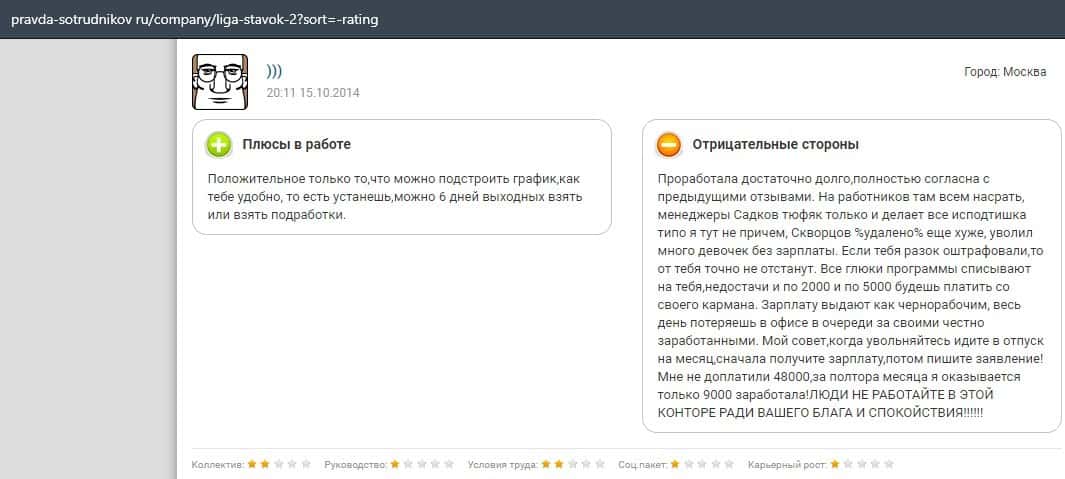
Task: Click the fifth star of Карьерный рост rating
Action: (x=889, y=465)
